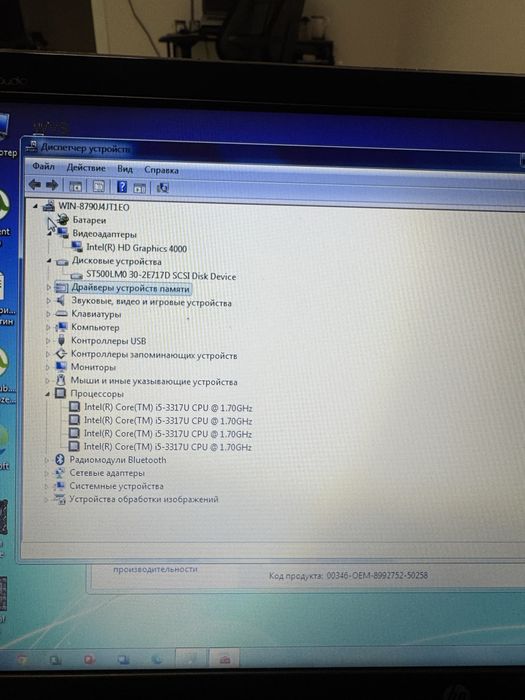Select the last Intel(R) Core(TM) i5-3317U processor label

(x=168, y=446)
